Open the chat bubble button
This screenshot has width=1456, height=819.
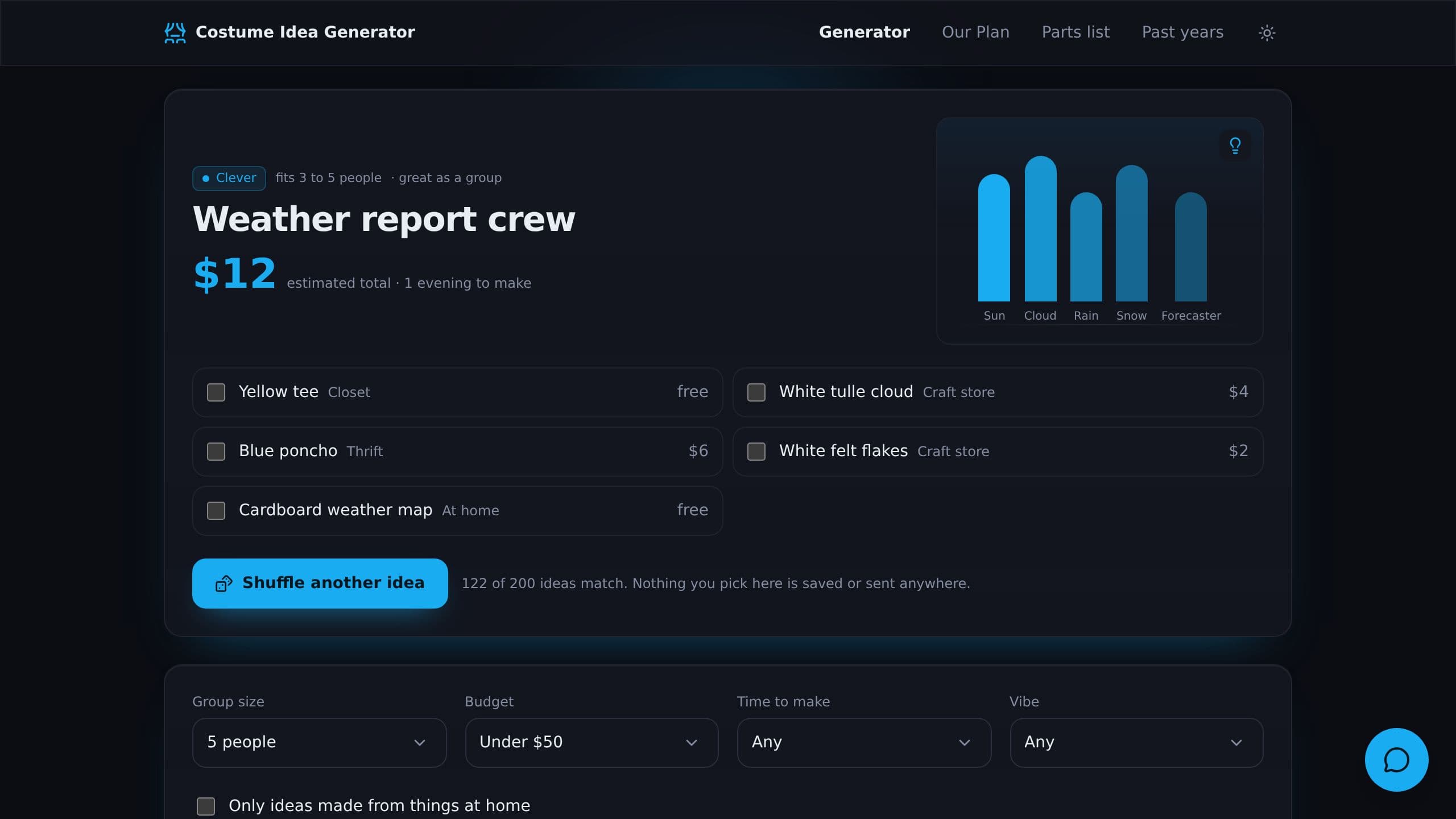(x=1396, y=759)
